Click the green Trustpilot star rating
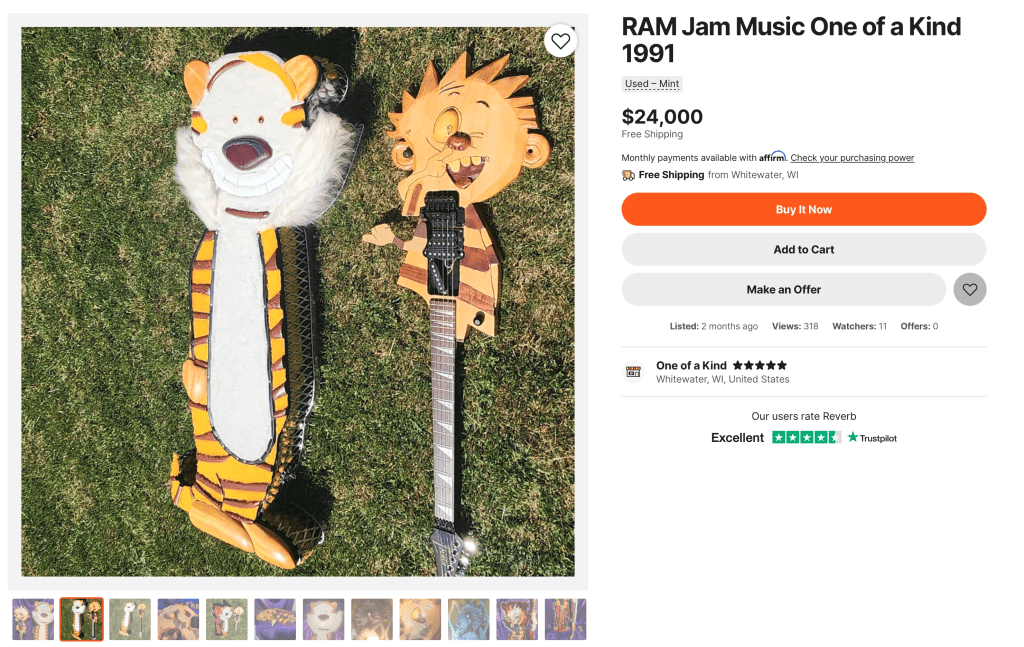Screen dimensions: 1024x647 806,438
